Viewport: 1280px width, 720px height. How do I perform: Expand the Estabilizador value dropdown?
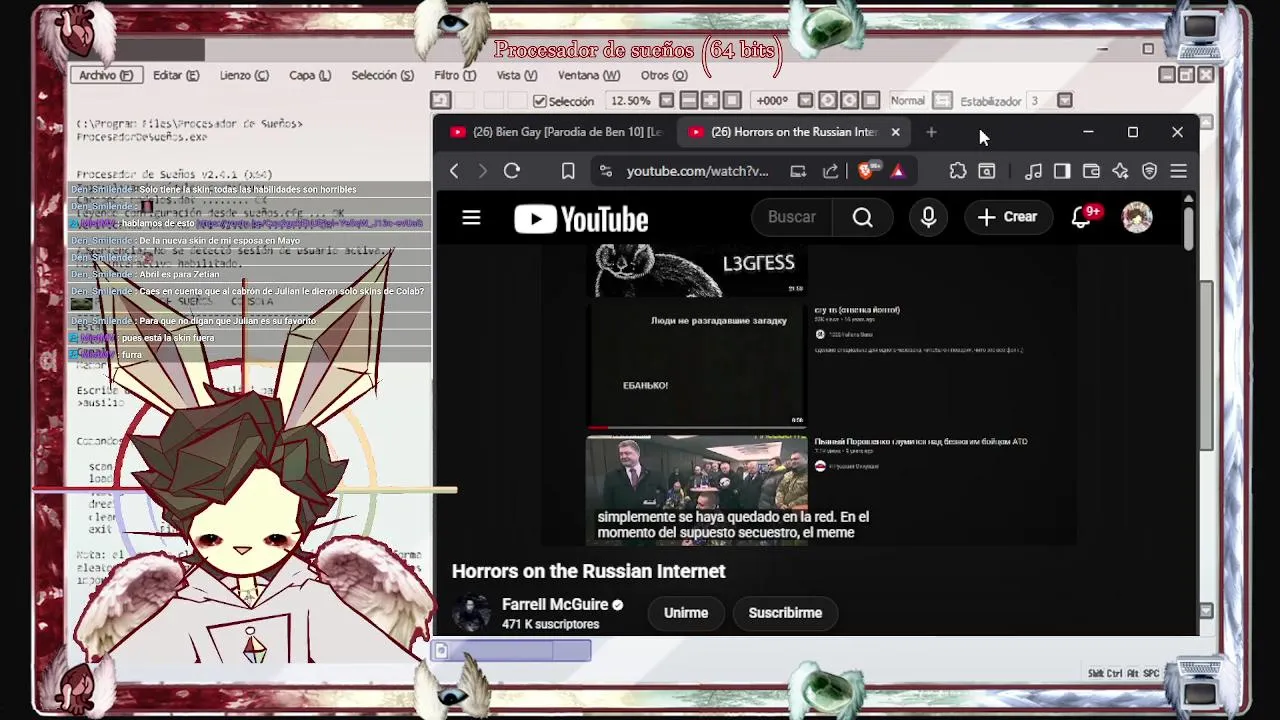coord(1064,100)
